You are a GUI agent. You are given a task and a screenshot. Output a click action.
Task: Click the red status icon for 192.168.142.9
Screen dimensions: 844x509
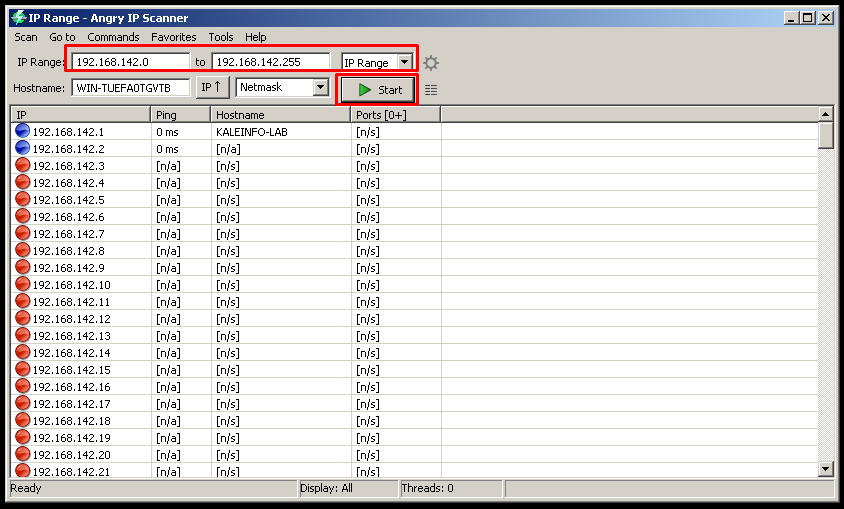pyautogui.click(x=23, y=267)
